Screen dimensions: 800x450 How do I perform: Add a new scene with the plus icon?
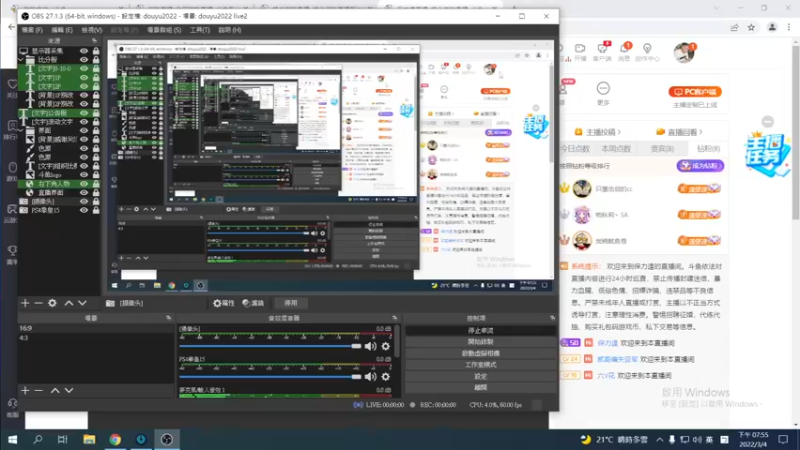[x=25, y=390]
